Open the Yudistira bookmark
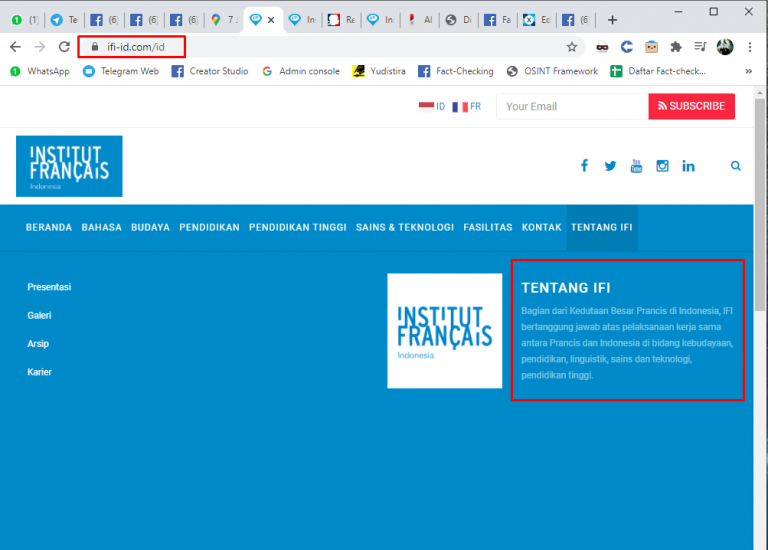Image resolution: width=768 pixels, height=550 pixels. [x=379, y=72]
